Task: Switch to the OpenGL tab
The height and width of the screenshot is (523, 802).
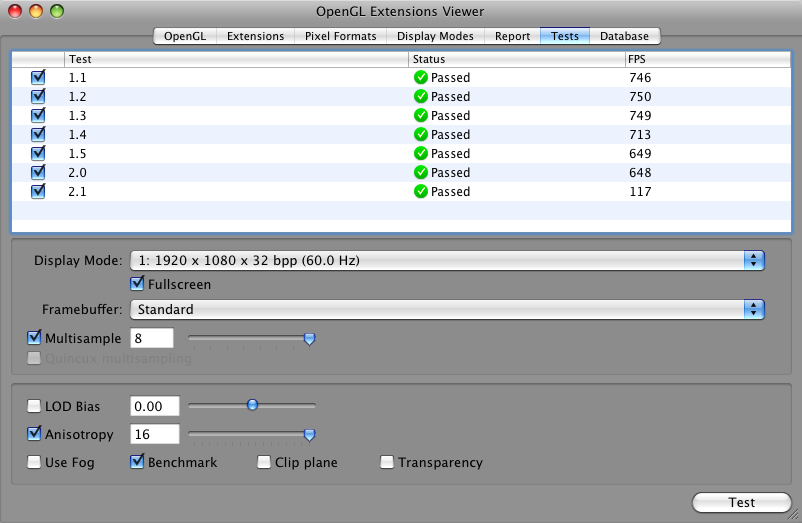Action: pos(185,36)
